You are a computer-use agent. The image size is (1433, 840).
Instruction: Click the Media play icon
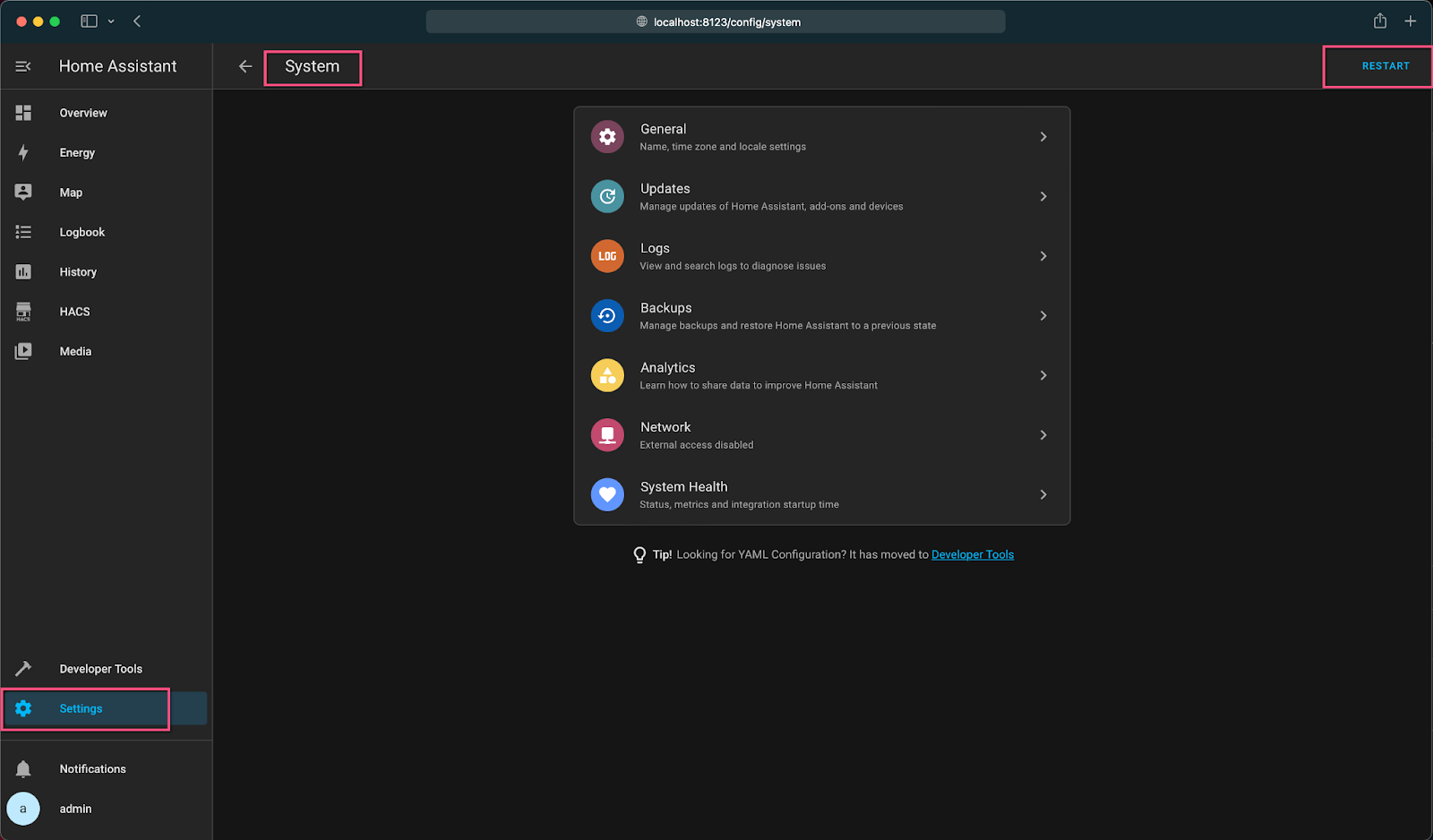[23, 351]
